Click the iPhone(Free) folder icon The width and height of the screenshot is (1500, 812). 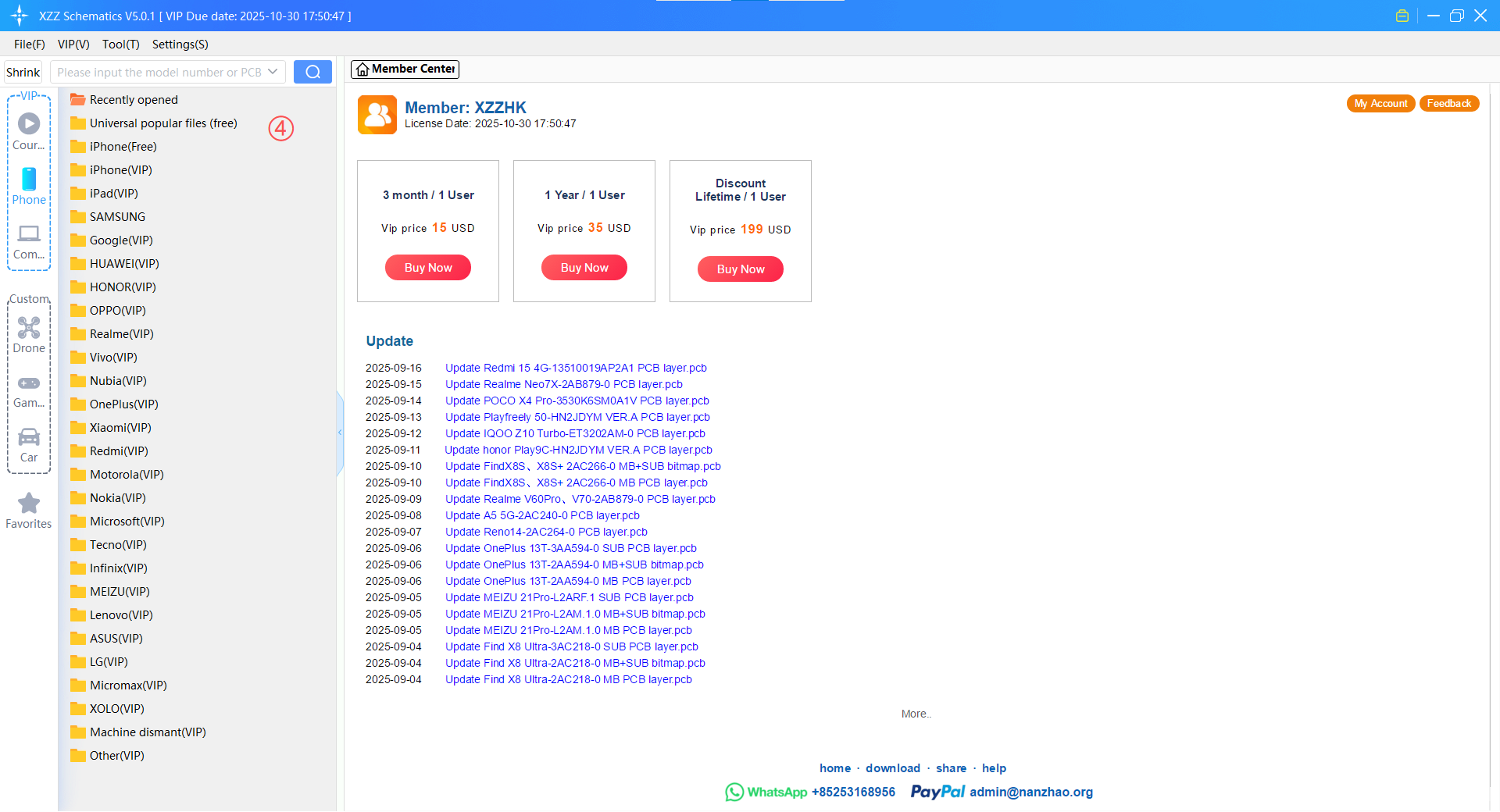click(77, 147)
